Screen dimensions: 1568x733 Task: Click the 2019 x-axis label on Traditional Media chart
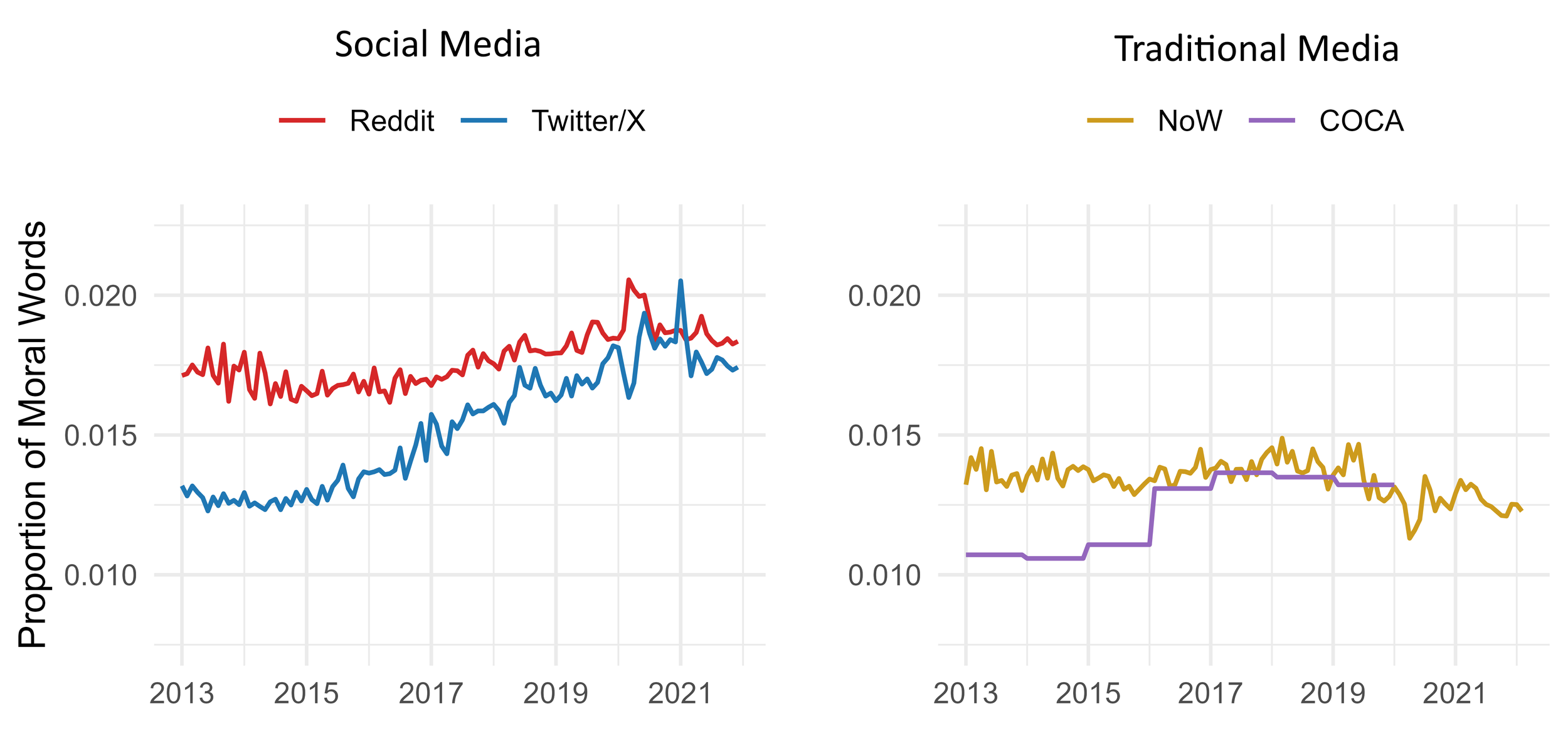click(1333, 694)
